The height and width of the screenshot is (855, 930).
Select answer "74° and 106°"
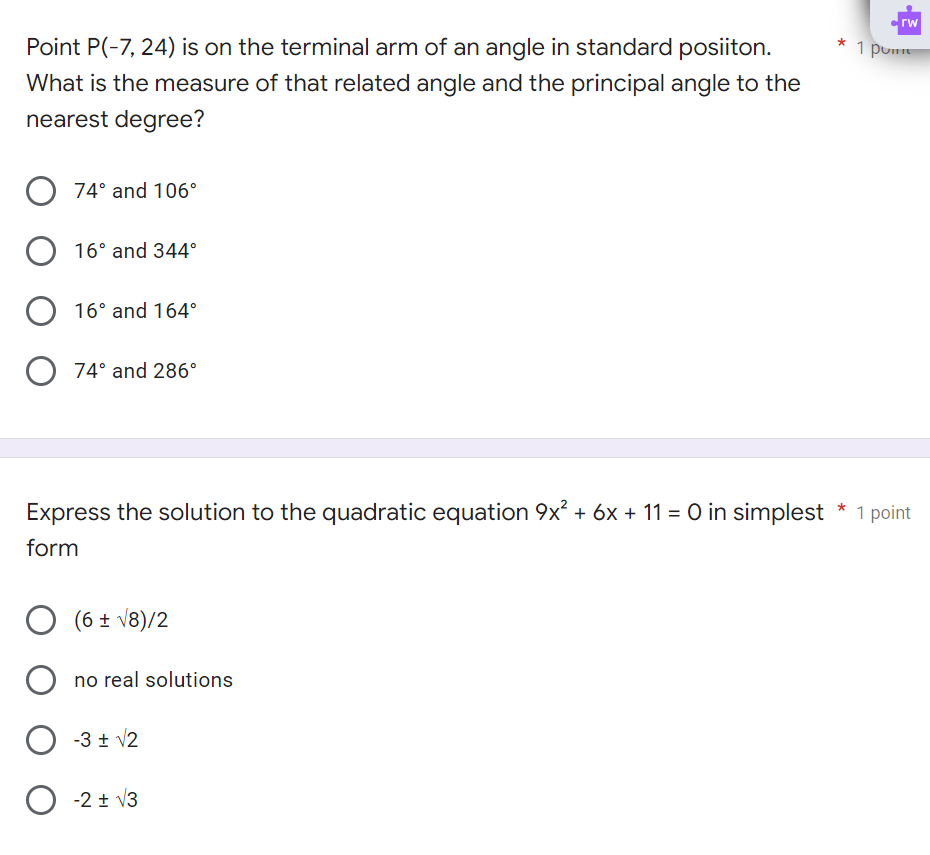[x=41, y=191]
